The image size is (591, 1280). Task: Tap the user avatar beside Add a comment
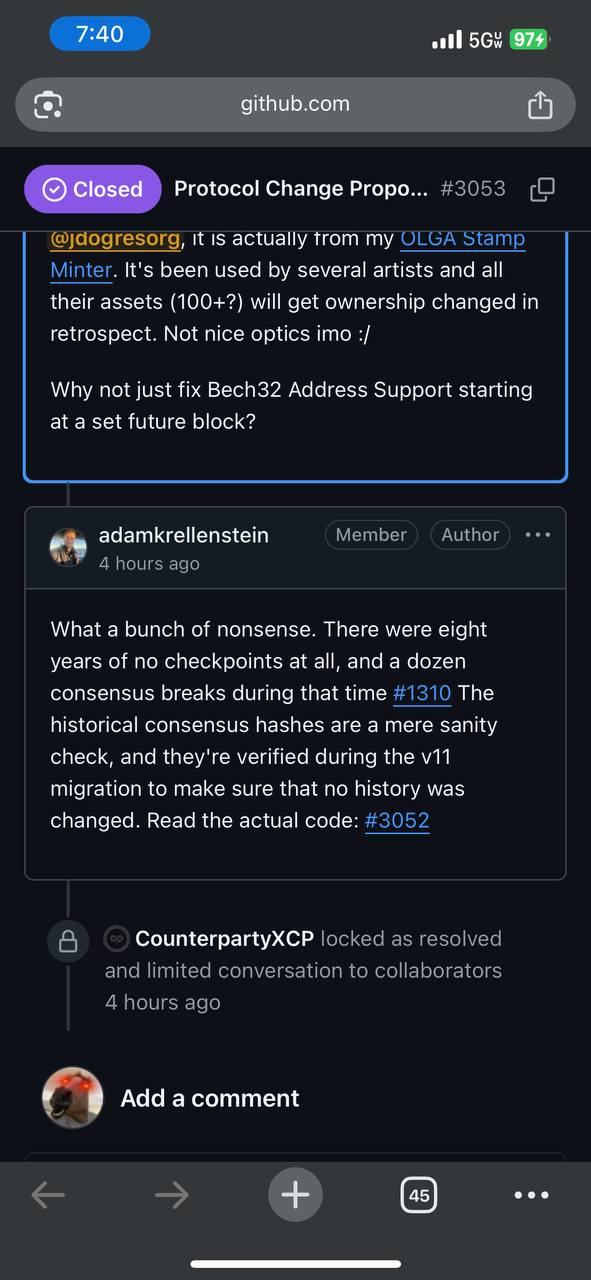(x=72, y=1098)
